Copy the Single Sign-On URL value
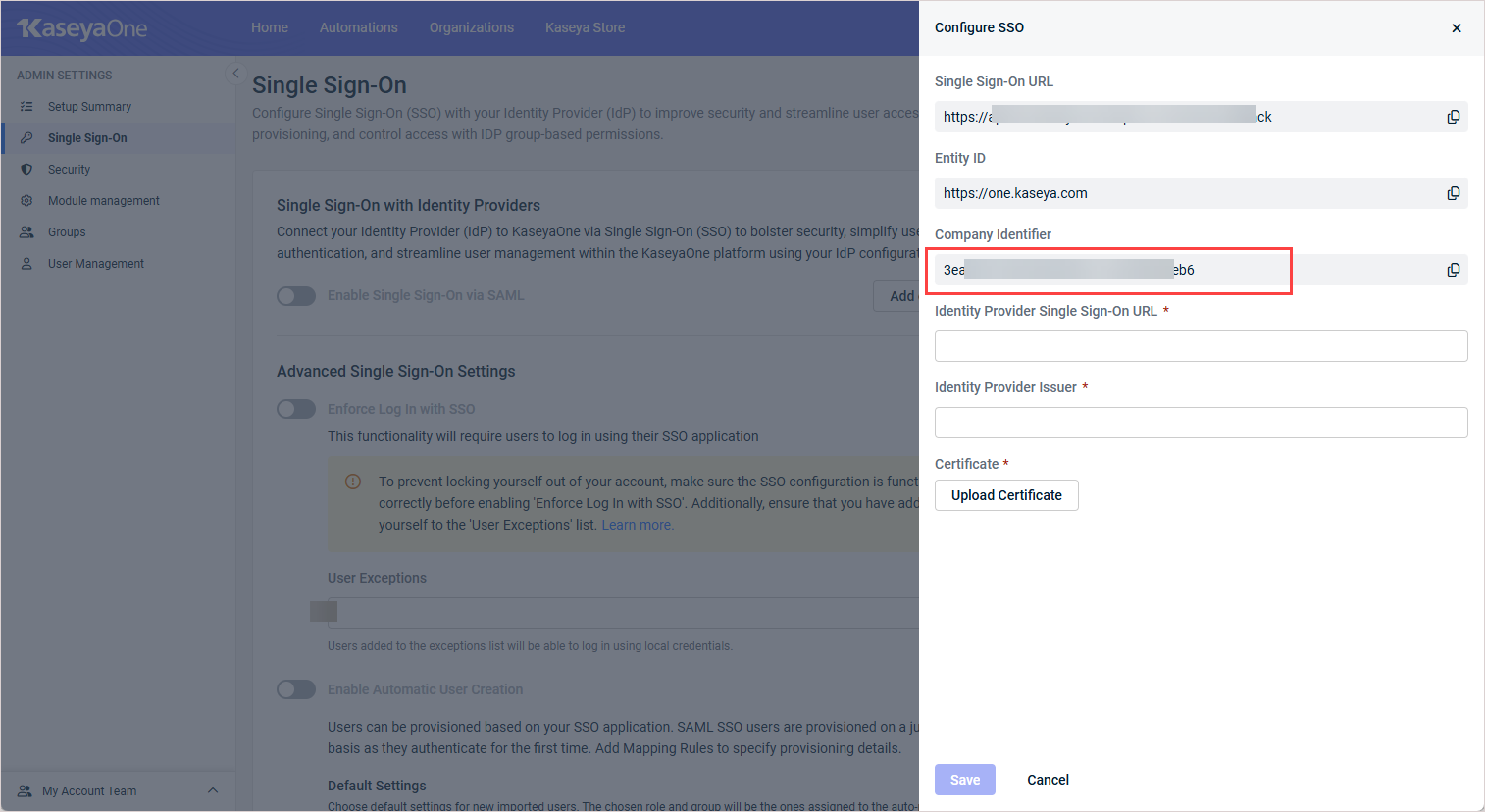 click(x=1453, y=117)
